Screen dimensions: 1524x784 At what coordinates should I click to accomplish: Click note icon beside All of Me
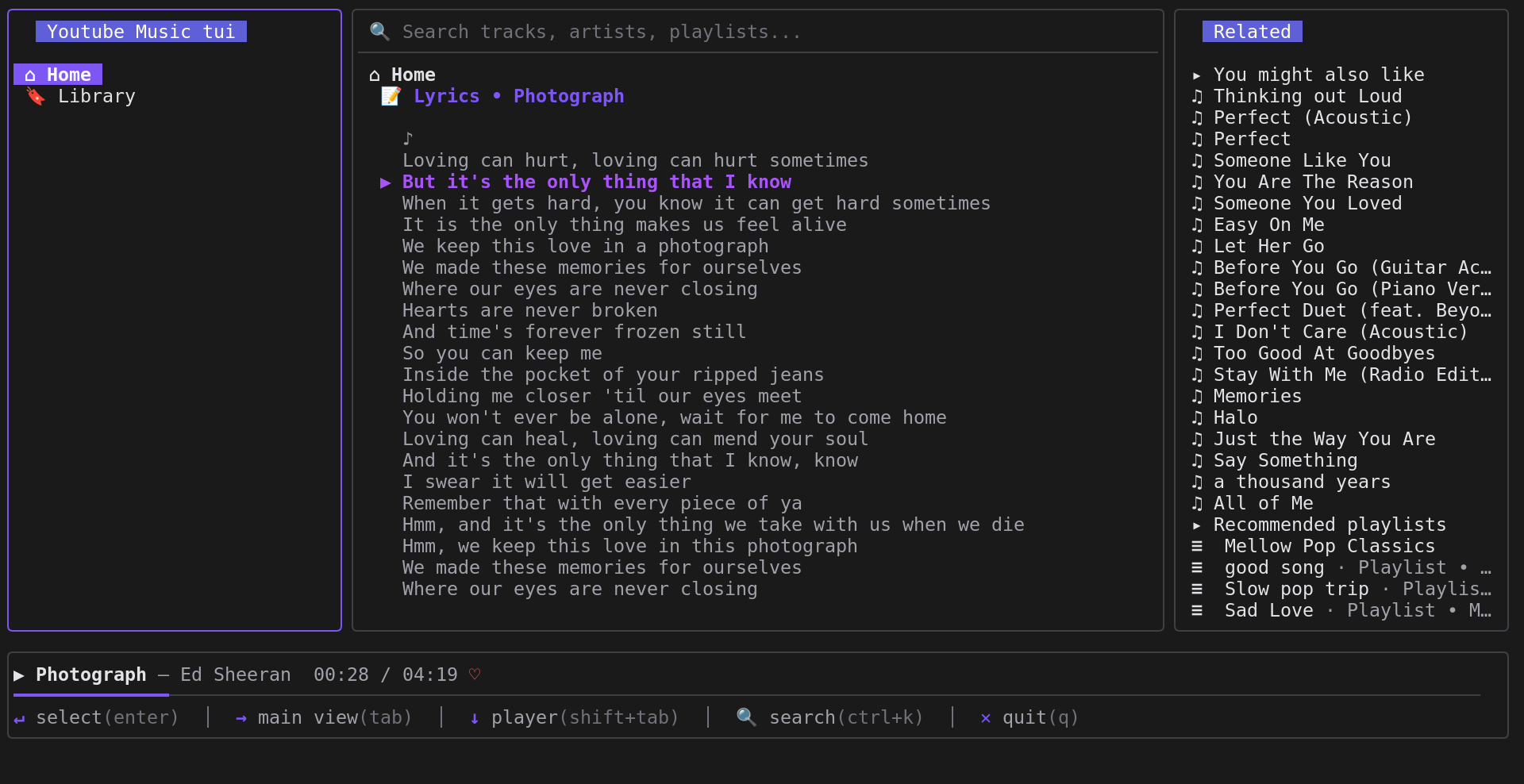click(x=1197, y=503)
